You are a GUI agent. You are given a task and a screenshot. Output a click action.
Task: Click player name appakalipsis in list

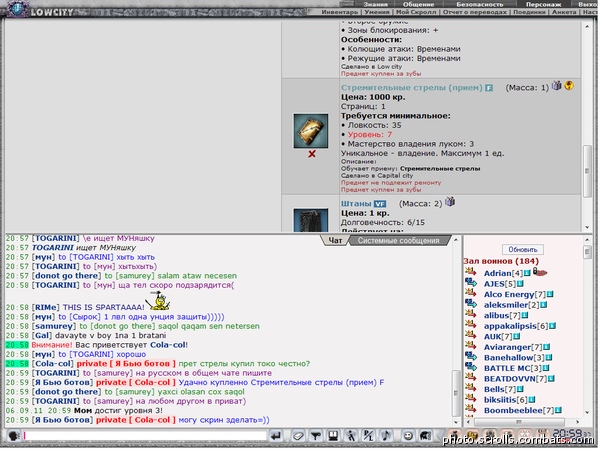510,326
